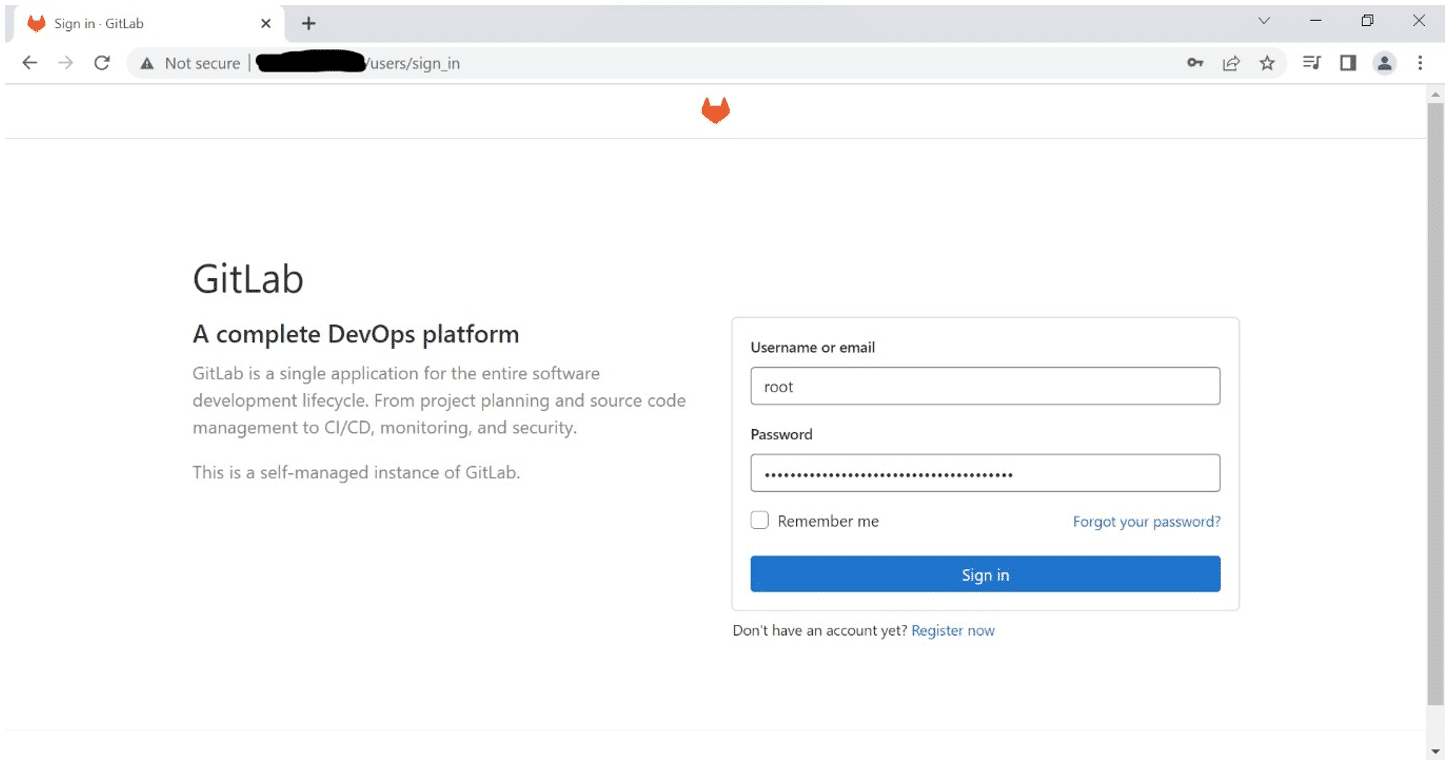Open the browser profile avatar icon
The image size is (1452, 767).
[1384, 62]
